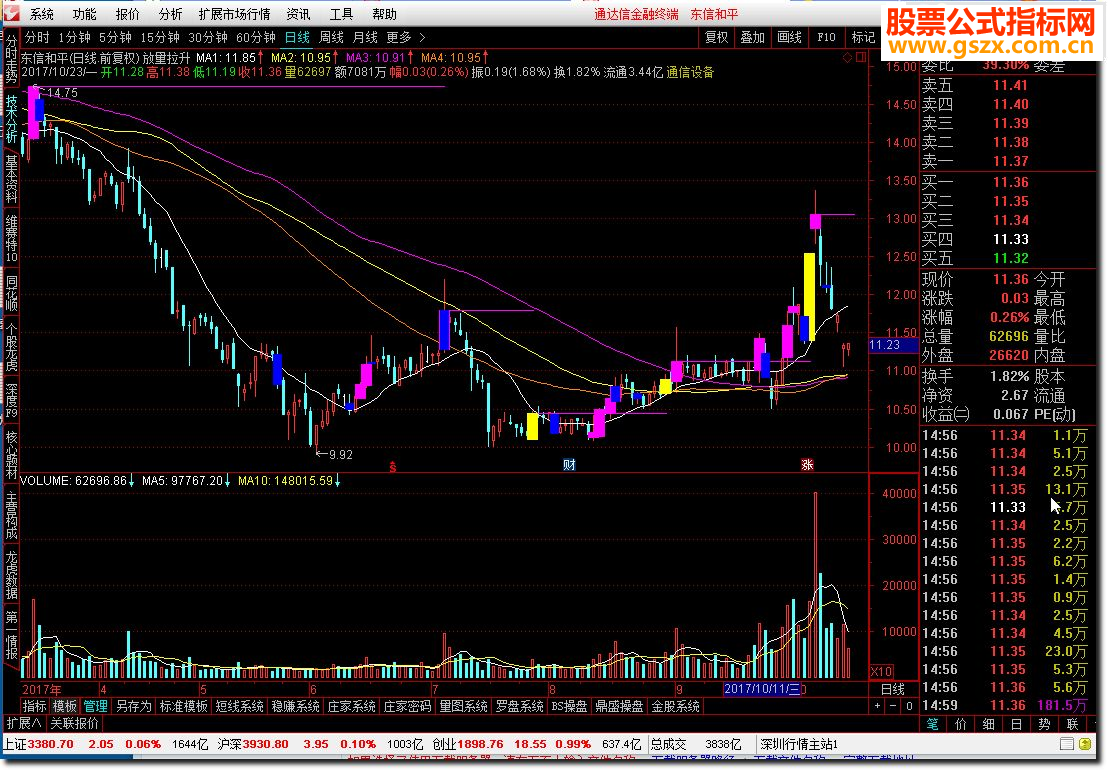Open 主营构成 in left sidebar

coord(11,516)
